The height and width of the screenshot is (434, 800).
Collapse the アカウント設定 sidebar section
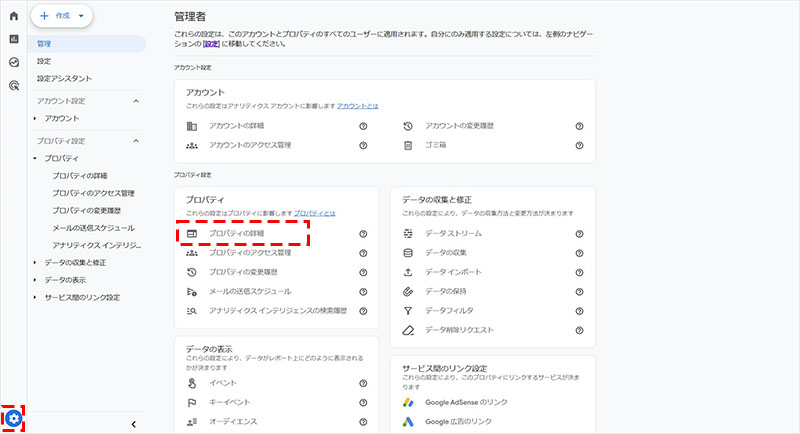pos(135,101)
